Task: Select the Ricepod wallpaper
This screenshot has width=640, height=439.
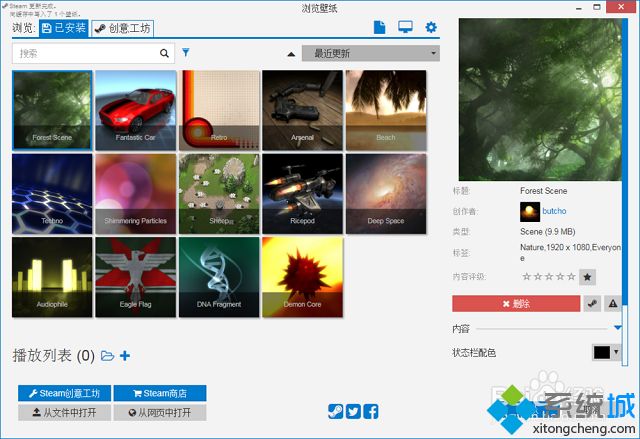Action: [x=302, y=194]
